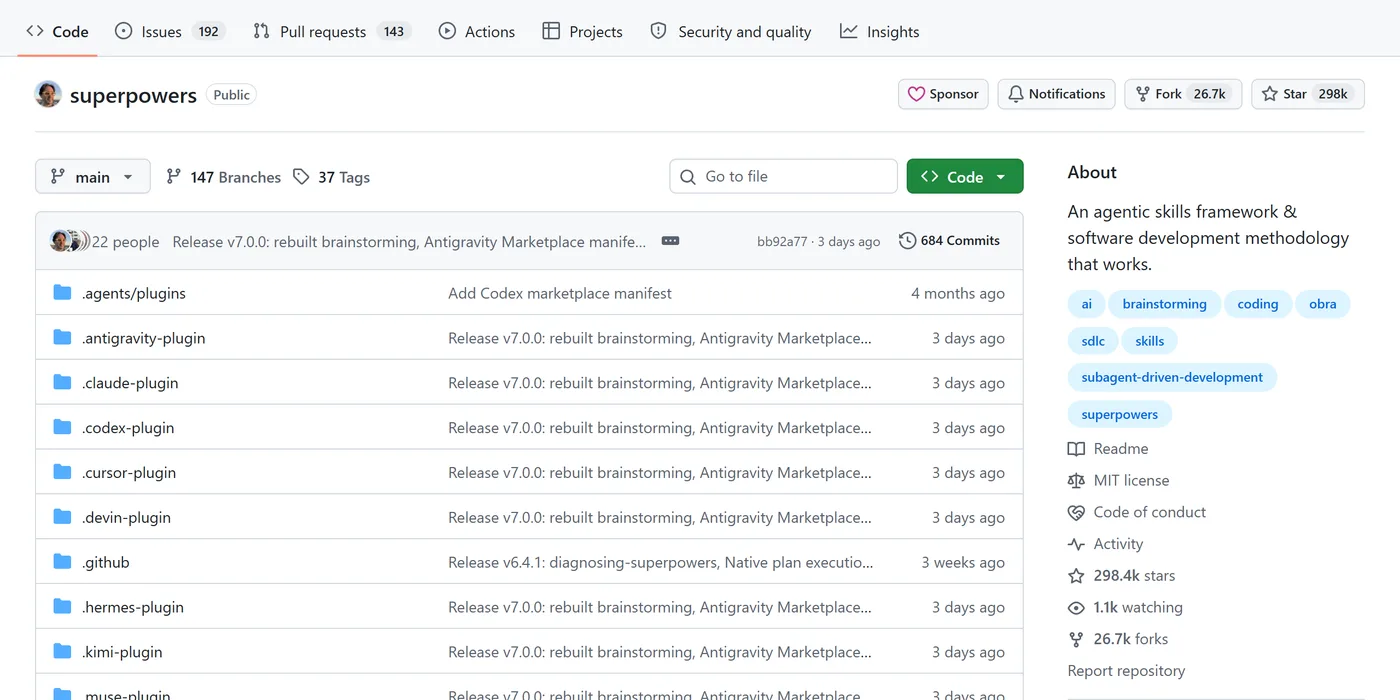
Task: Open the .codex-plugin directory name
Action: click(128, 428)
